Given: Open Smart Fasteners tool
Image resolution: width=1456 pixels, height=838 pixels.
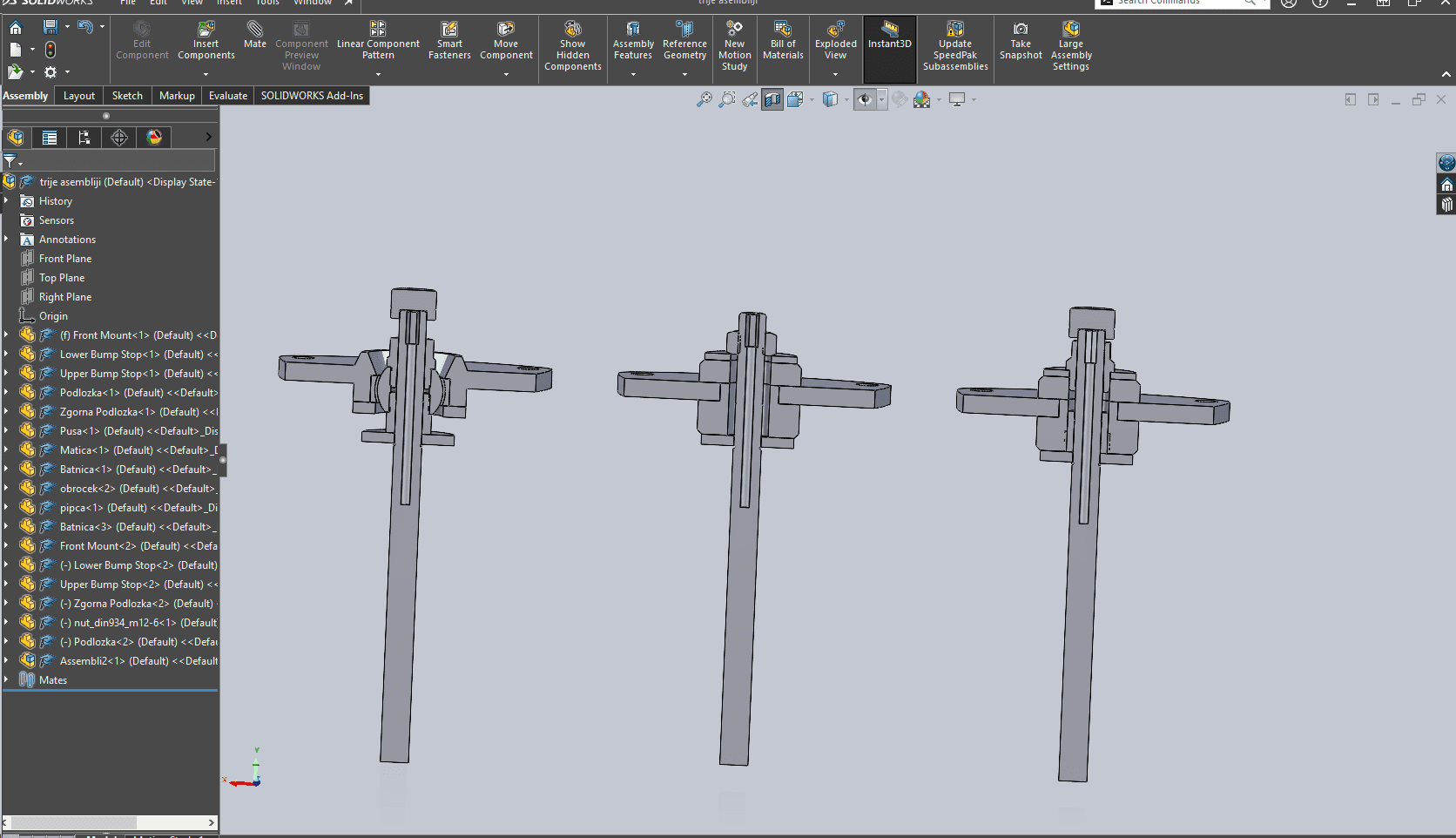Looking at the screenshot, I should (449, 41).
